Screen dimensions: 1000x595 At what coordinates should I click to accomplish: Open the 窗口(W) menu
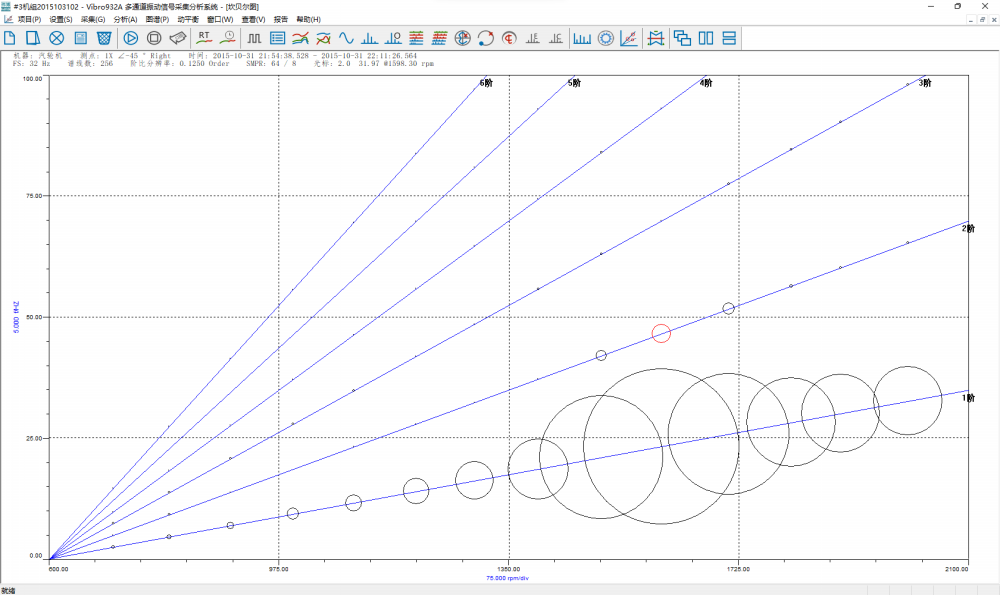point(220,20)
